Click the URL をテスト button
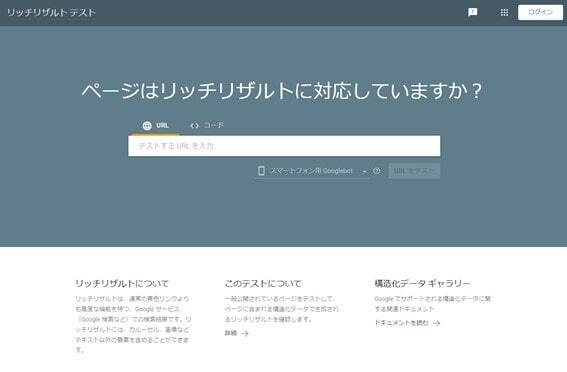This screenshot has width=567, height=372. pos(414,171)
